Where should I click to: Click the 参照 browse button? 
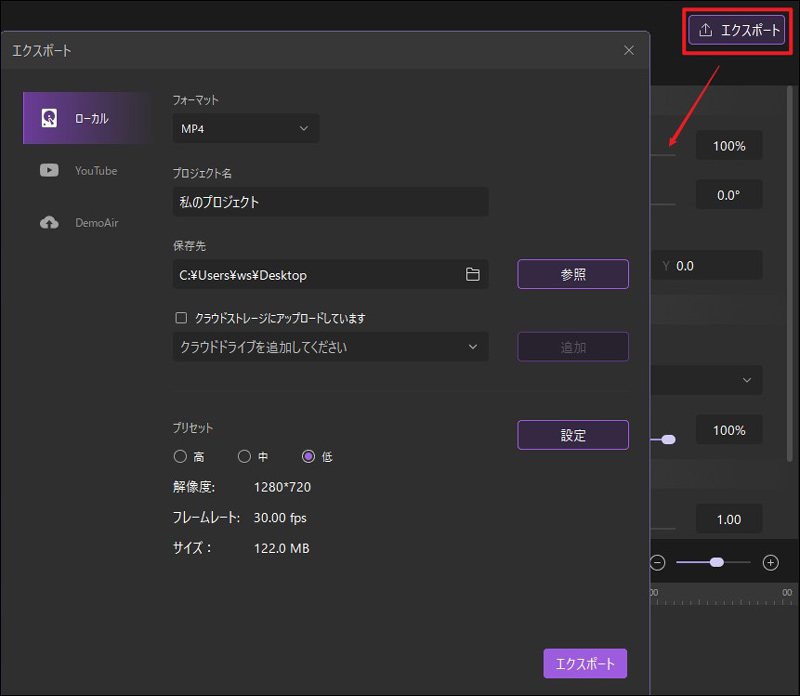573,275
